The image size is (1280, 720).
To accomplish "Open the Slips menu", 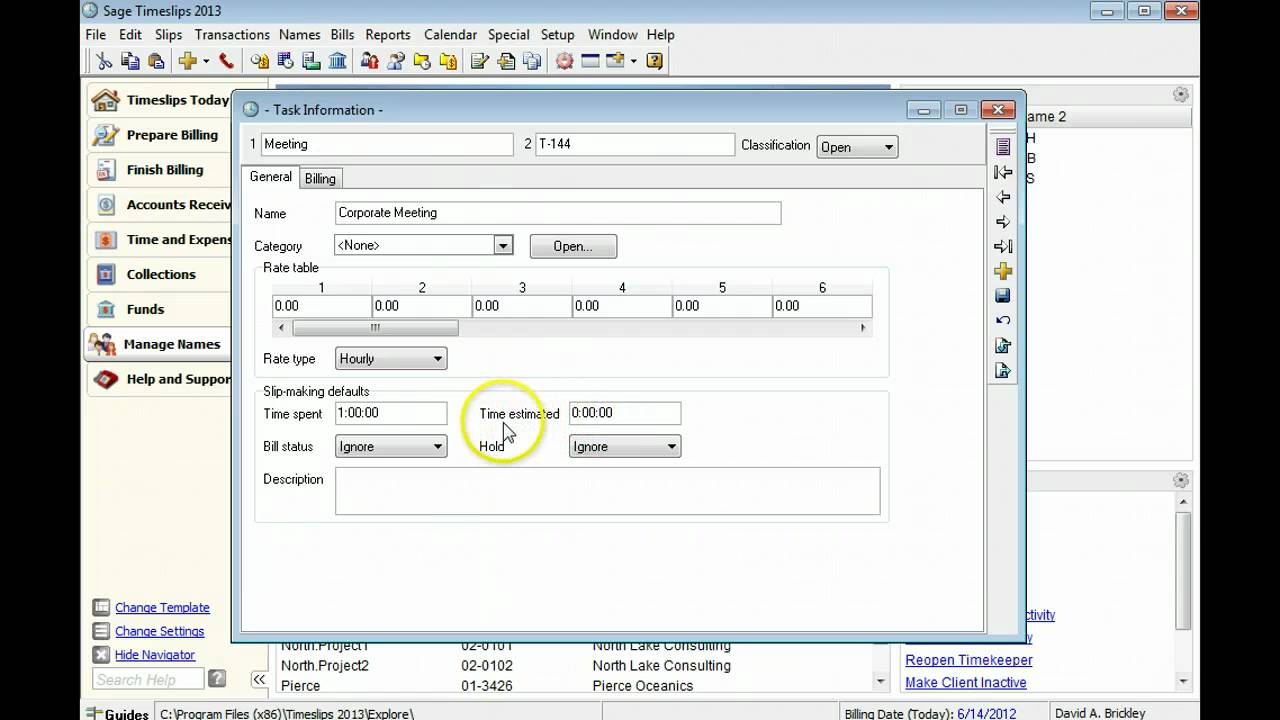I will pos(168,34).
